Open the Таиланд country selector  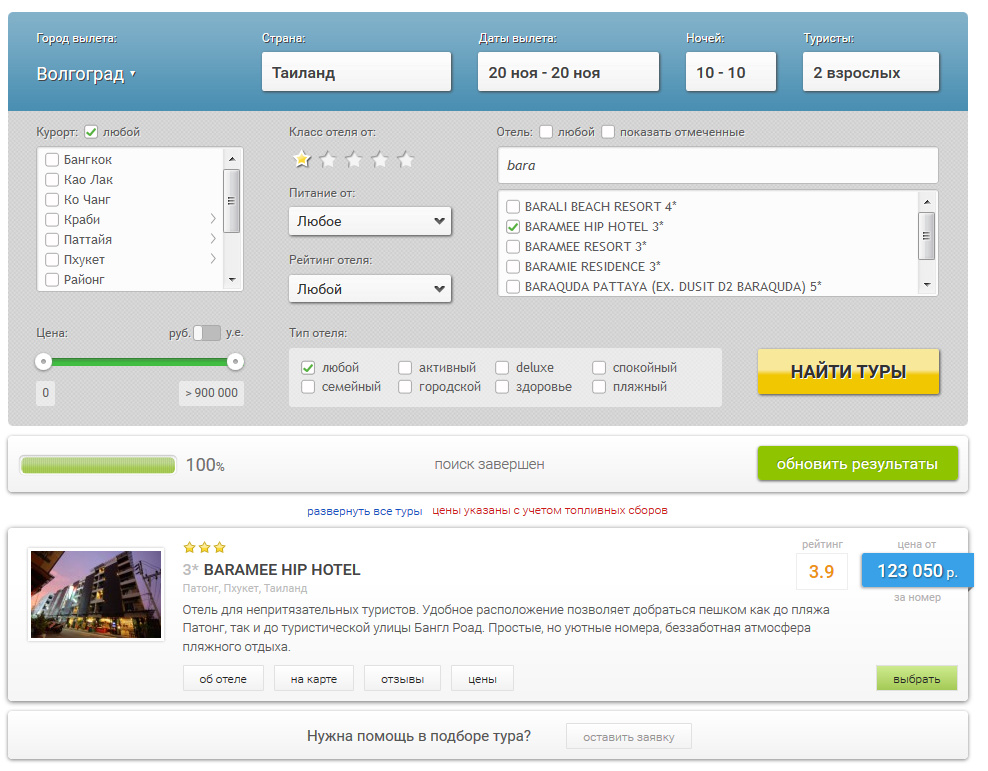tap(356, 72)
